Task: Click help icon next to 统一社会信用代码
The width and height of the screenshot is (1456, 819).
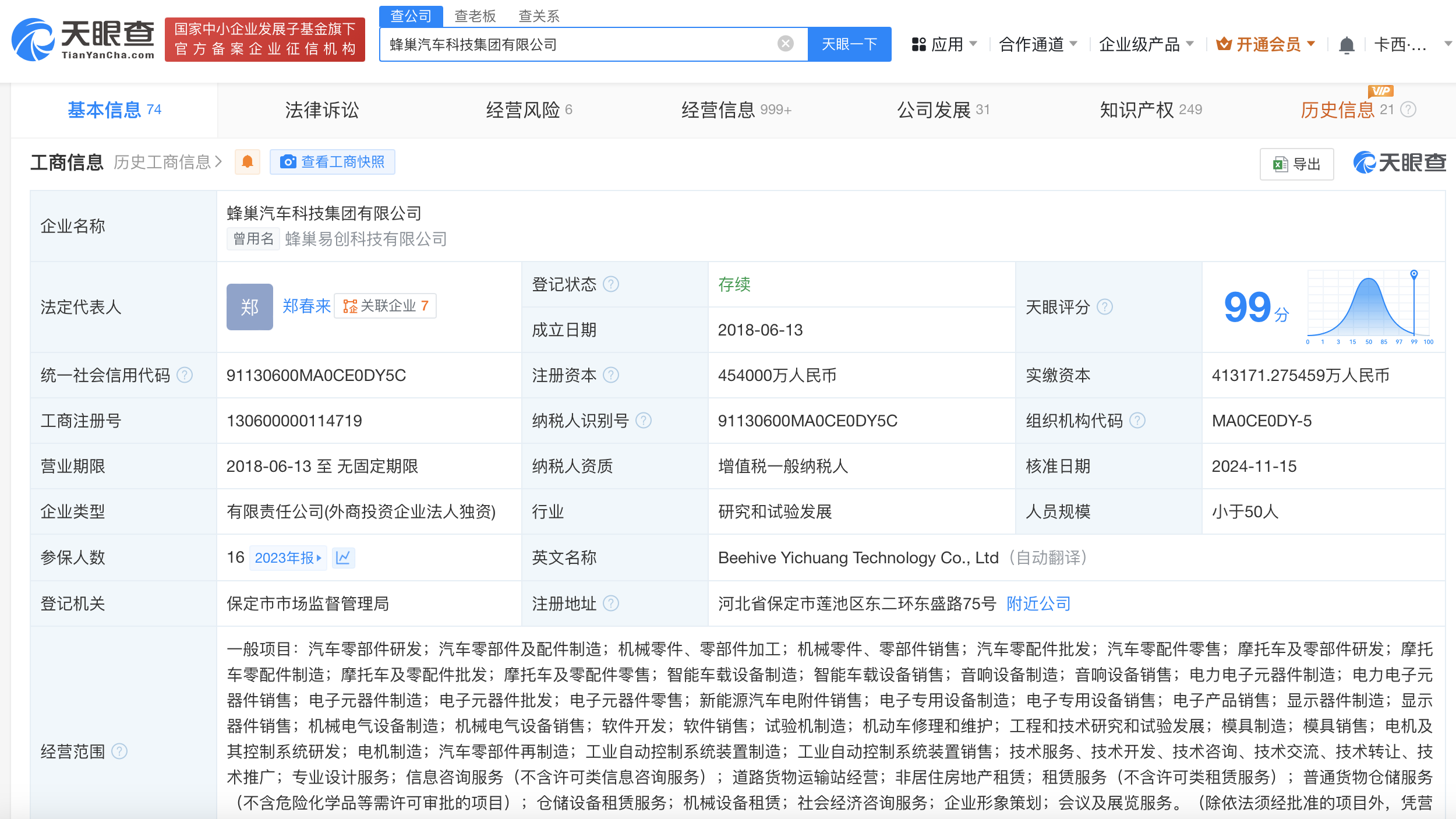Action: click(x=185, y=375)
